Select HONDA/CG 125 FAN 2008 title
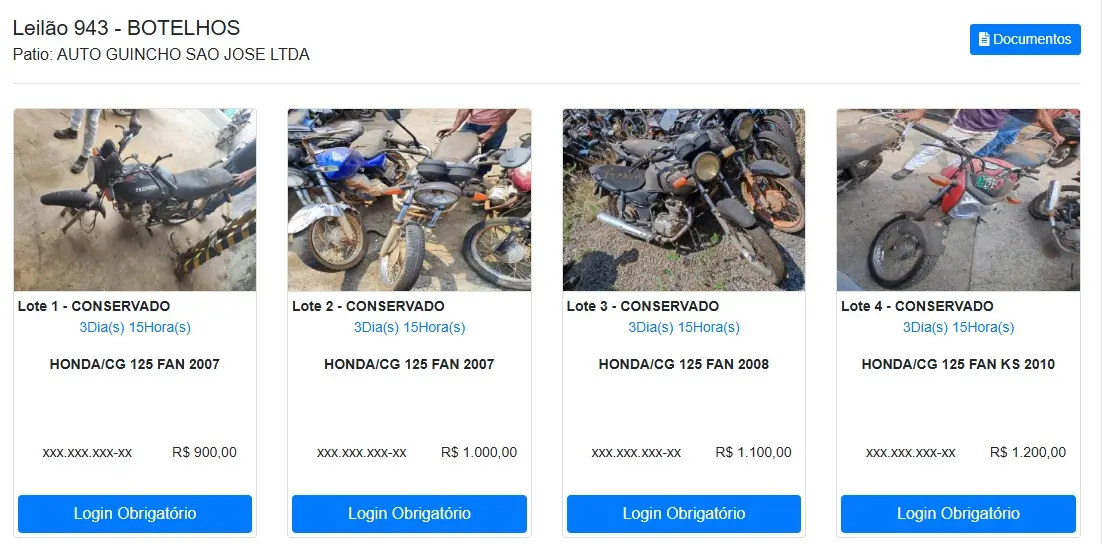Image resolution: width=1102 pixels, height=544 pixels. pos(684,364)
